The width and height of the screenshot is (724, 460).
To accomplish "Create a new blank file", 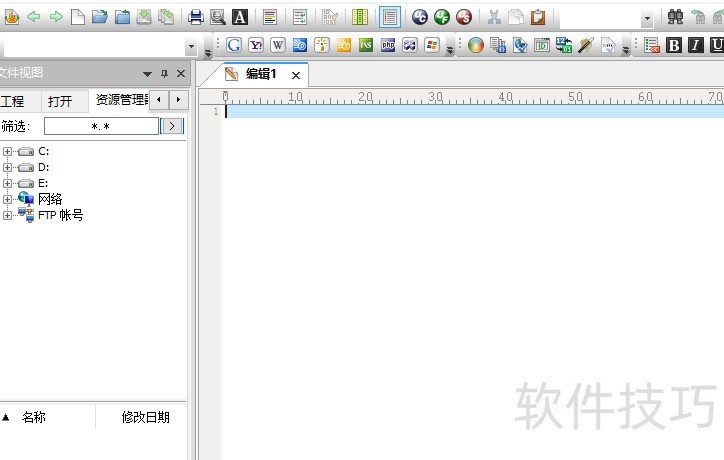I will 78,18.
